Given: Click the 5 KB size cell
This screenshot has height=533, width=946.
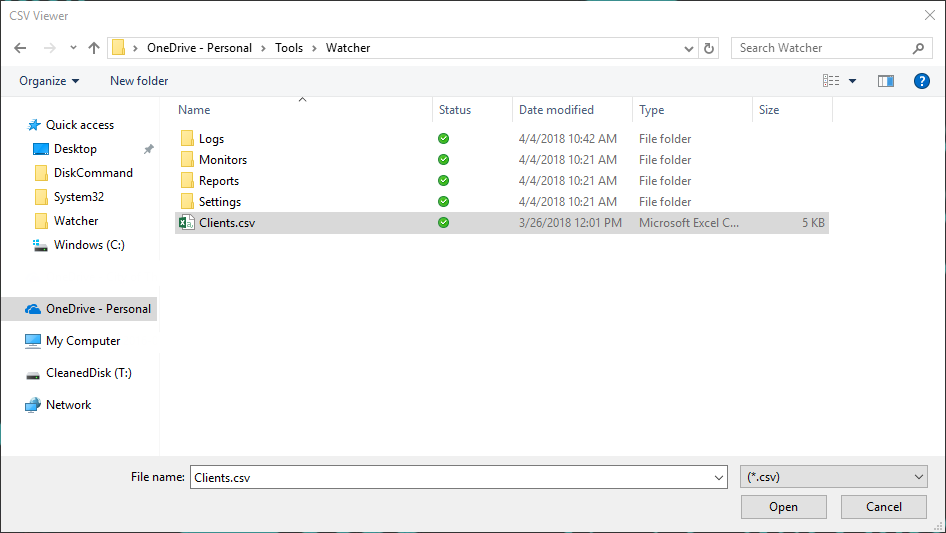Looking at the screenshot, I should 813,223.
